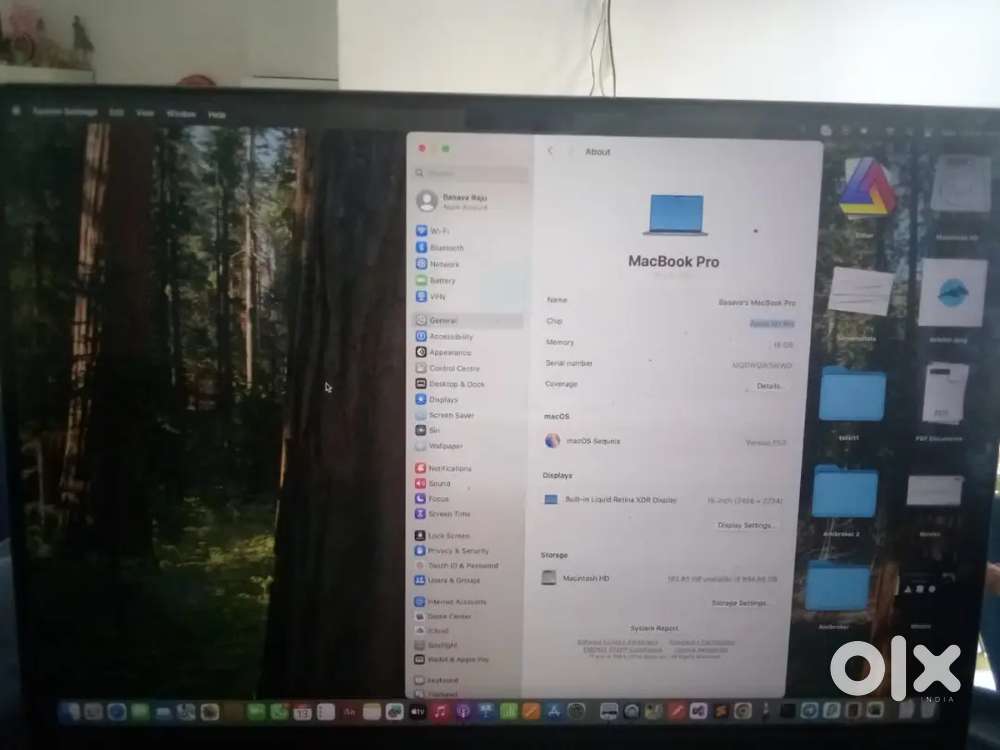1000x750 pixels.
Task: Click the Details button next to Coverage
Action: pyautogui.click(x=768, y=386)
